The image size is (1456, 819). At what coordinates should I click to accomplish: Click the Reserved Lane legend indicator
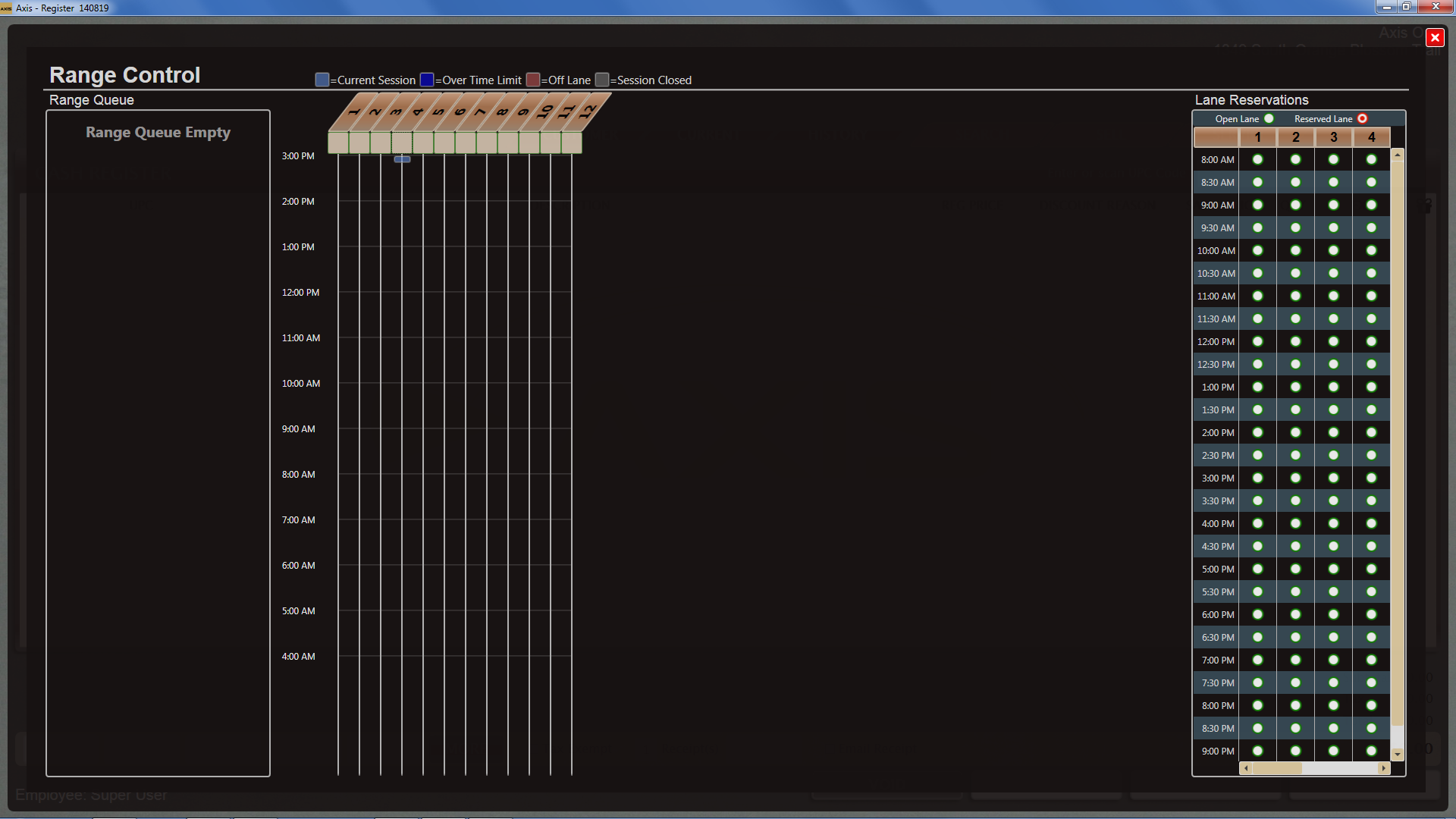1363,118
